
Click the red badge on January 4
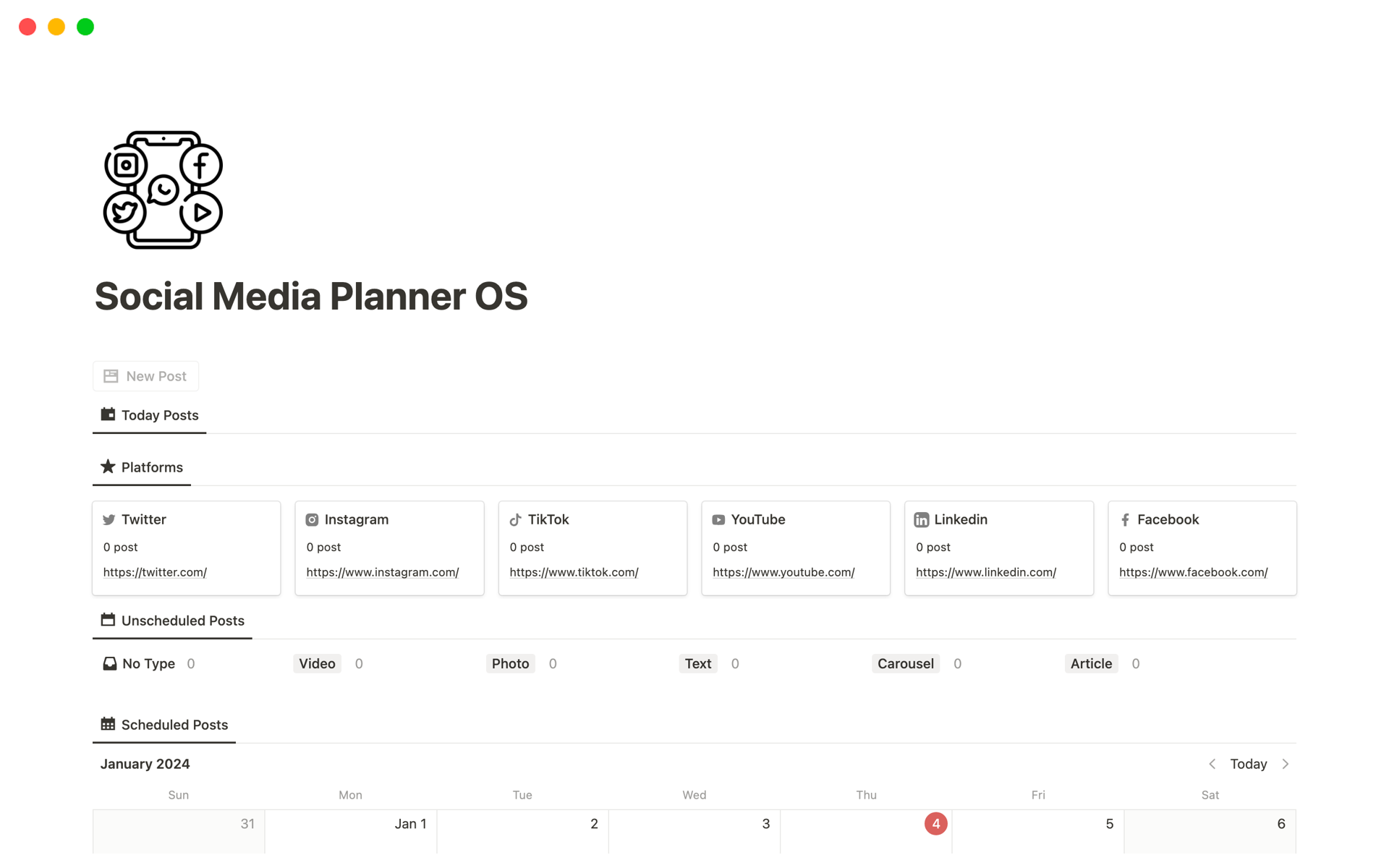coord(935,823)
